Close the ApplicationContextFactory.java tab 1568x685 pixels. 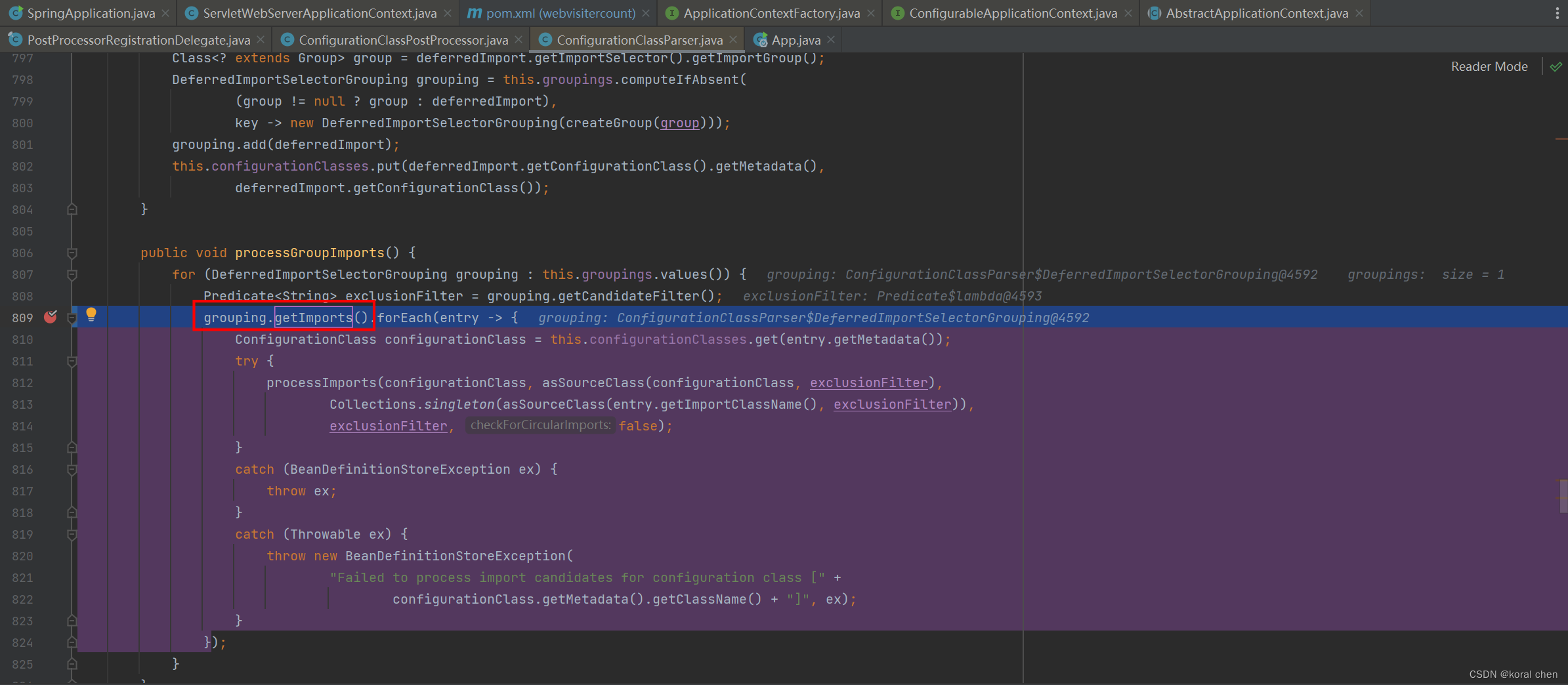pos(871,13)
